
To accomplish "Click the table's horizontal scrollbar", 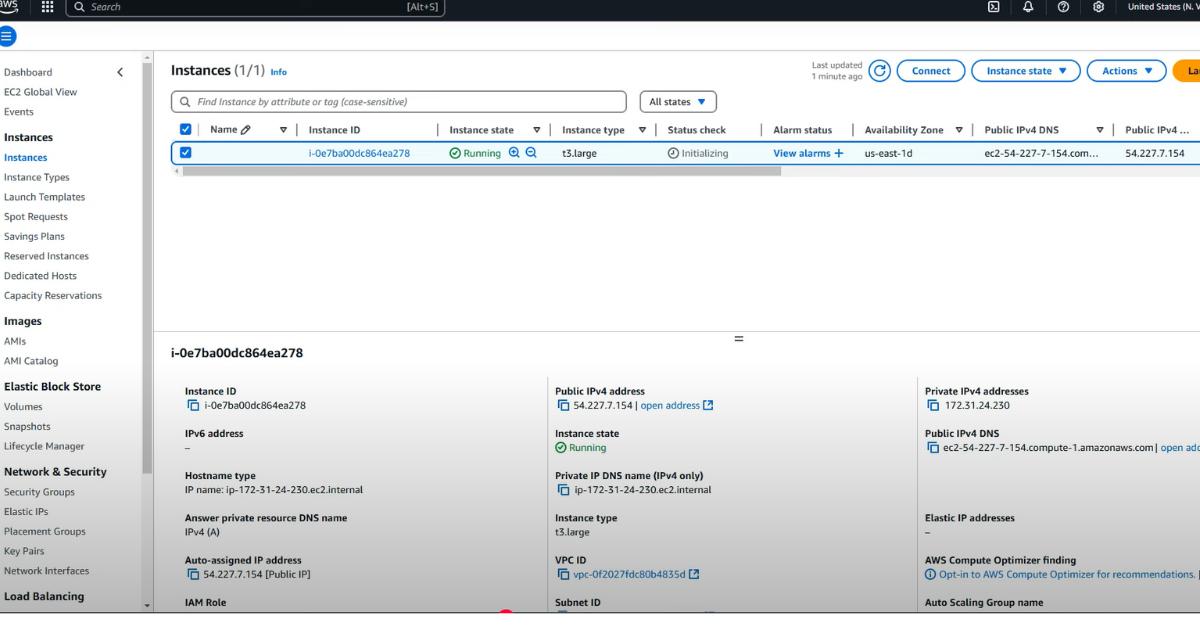I will point(481,171).
